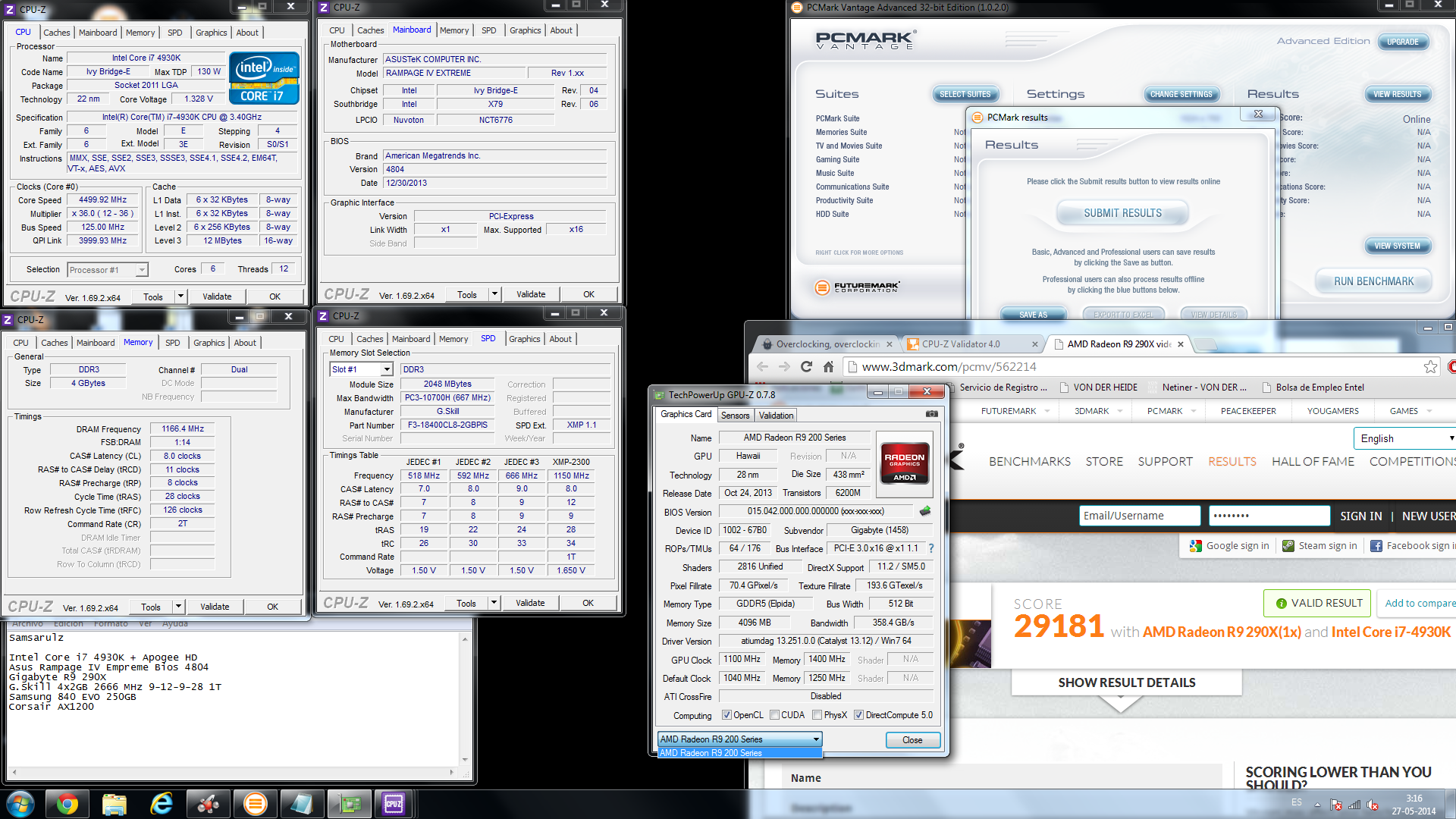1456x819 pixels.
Task: Expand Tools arrow in CPU-Z CPU window
Action: (x=180, y=297)
